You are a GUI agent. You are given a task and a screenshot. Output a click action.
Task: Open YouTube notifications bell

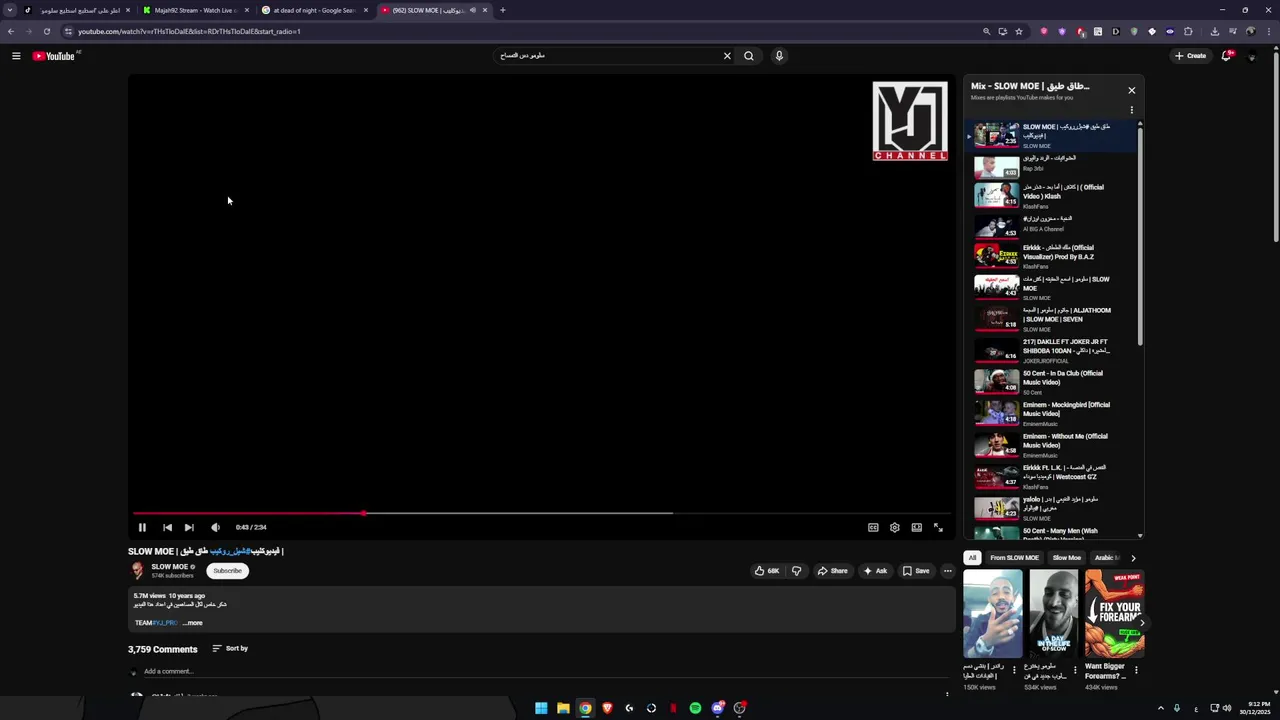pos(1227,56)
